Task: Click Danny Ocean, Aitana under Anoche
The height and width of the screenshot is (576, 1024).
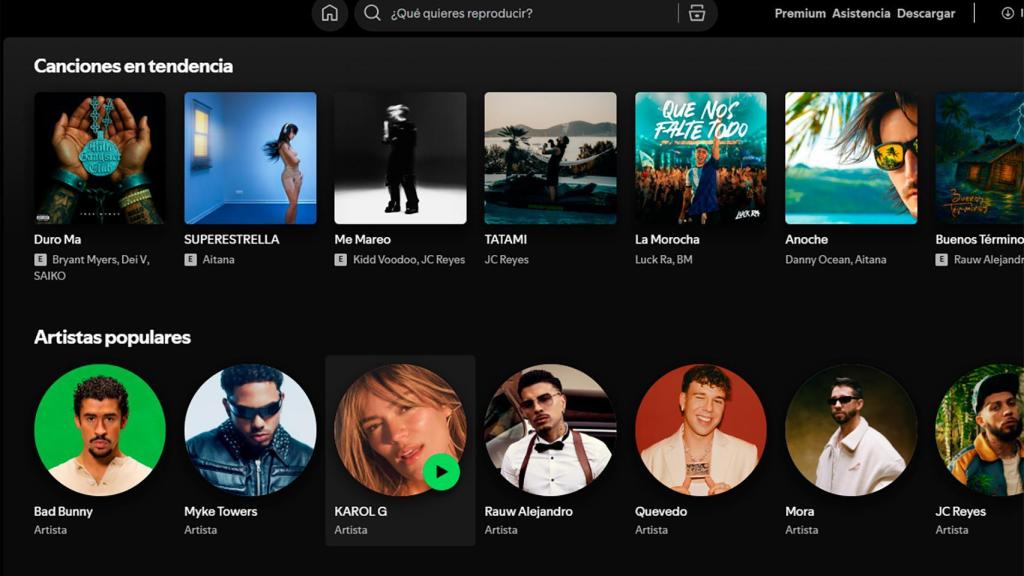Action: [836, 259]
